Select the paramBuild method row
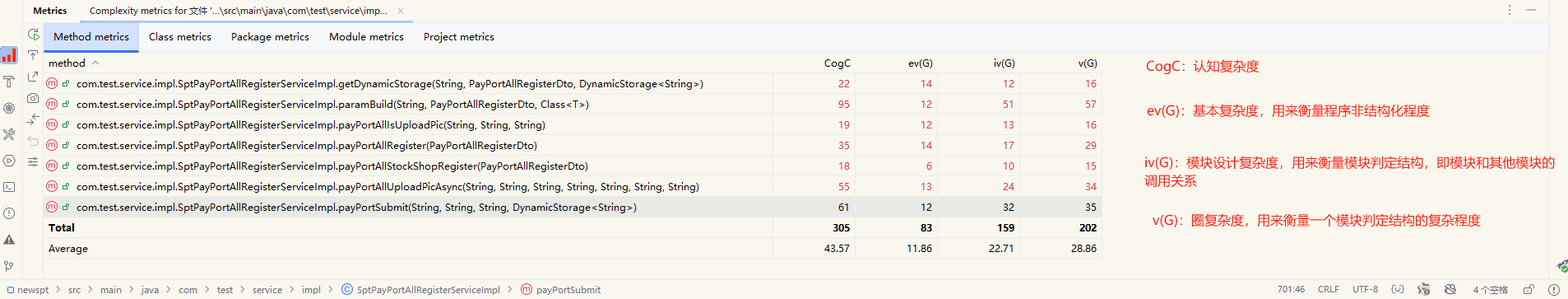 (573, 105)
